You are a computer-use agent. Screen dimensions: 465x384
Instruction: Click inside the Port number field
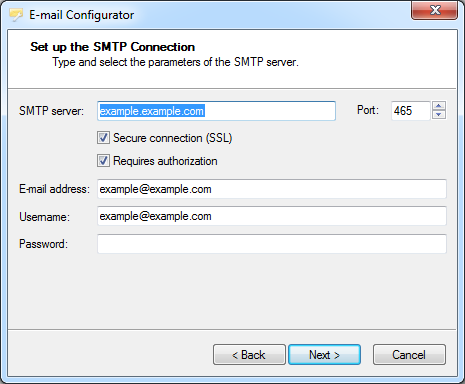point(411,111)
